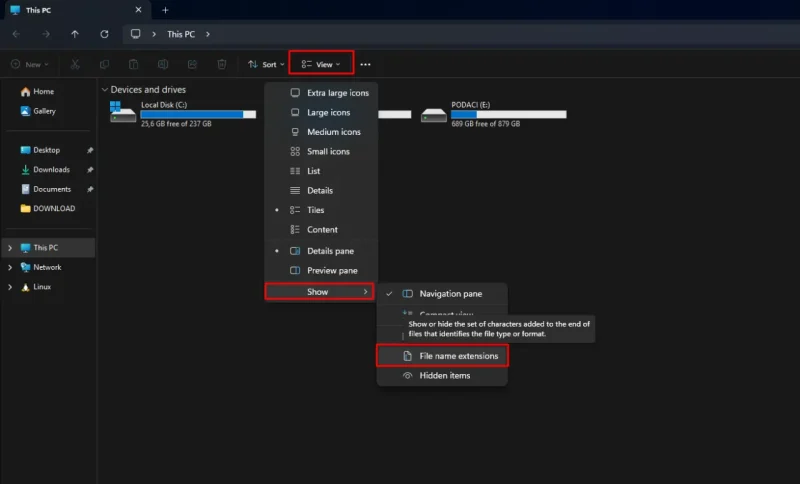Click '689 GB free of 879 GB' text
Viewport: 800px width, 484px height.
pyautogui.click(x=485, y=124)
